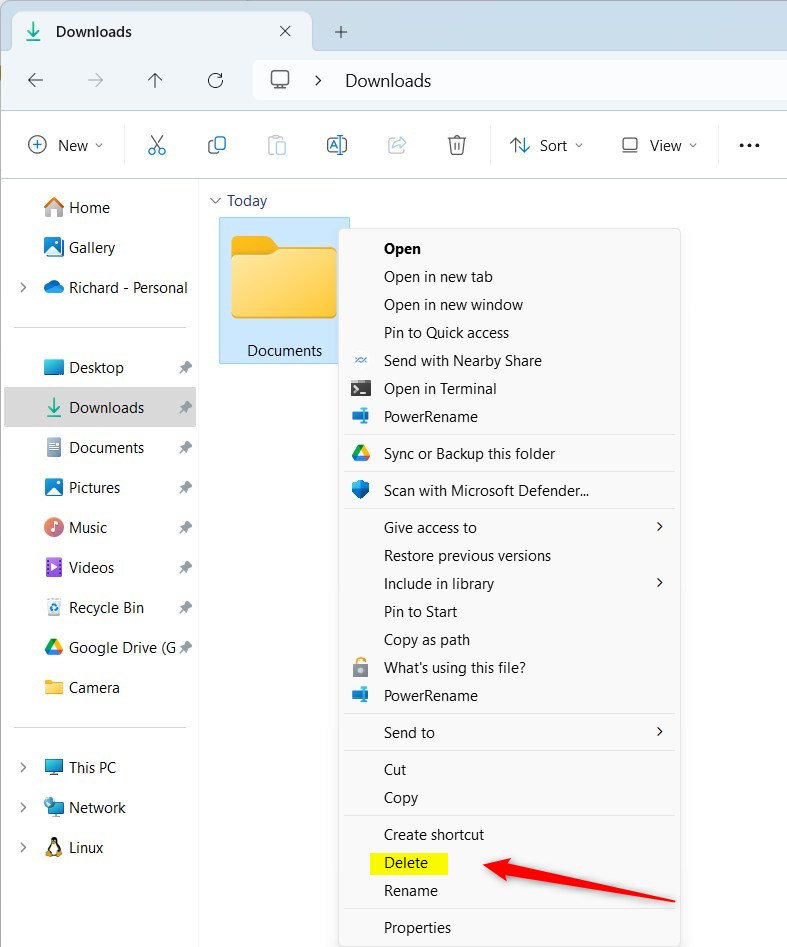Choose Scan with Microsoft Defender option

[x=486, y=491]
